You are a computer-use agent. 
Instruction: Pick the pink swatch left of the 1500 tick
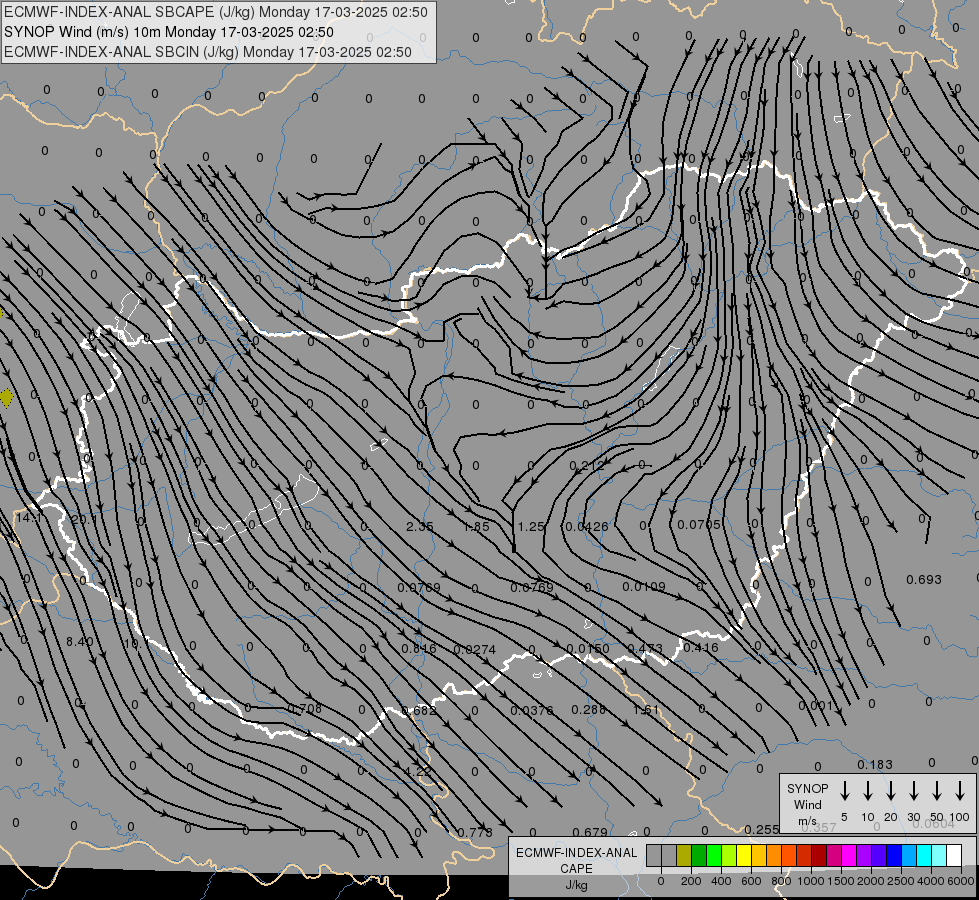834,855
